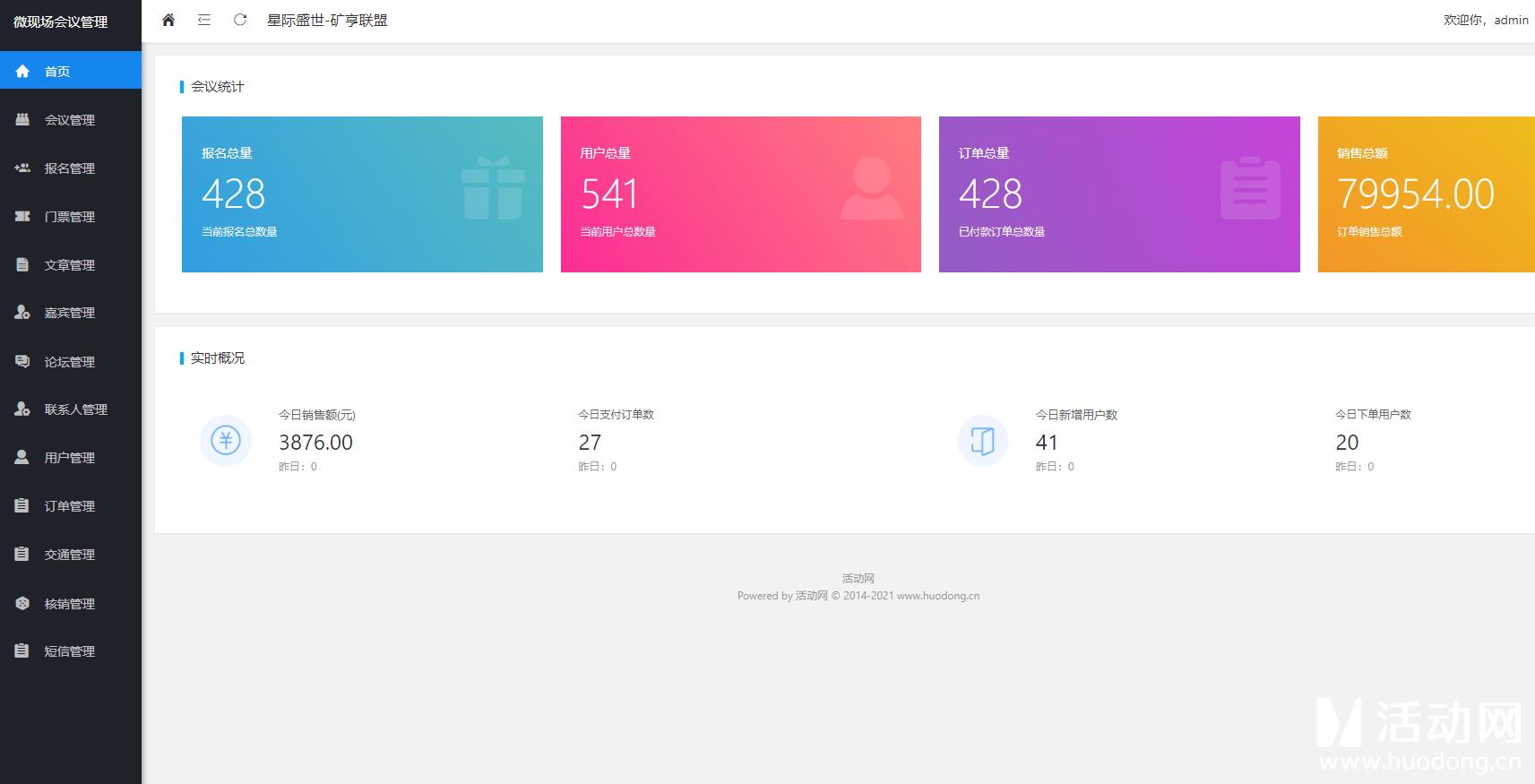
Task: Click 当前用户总数量 caption
Action: click(617, 232)
